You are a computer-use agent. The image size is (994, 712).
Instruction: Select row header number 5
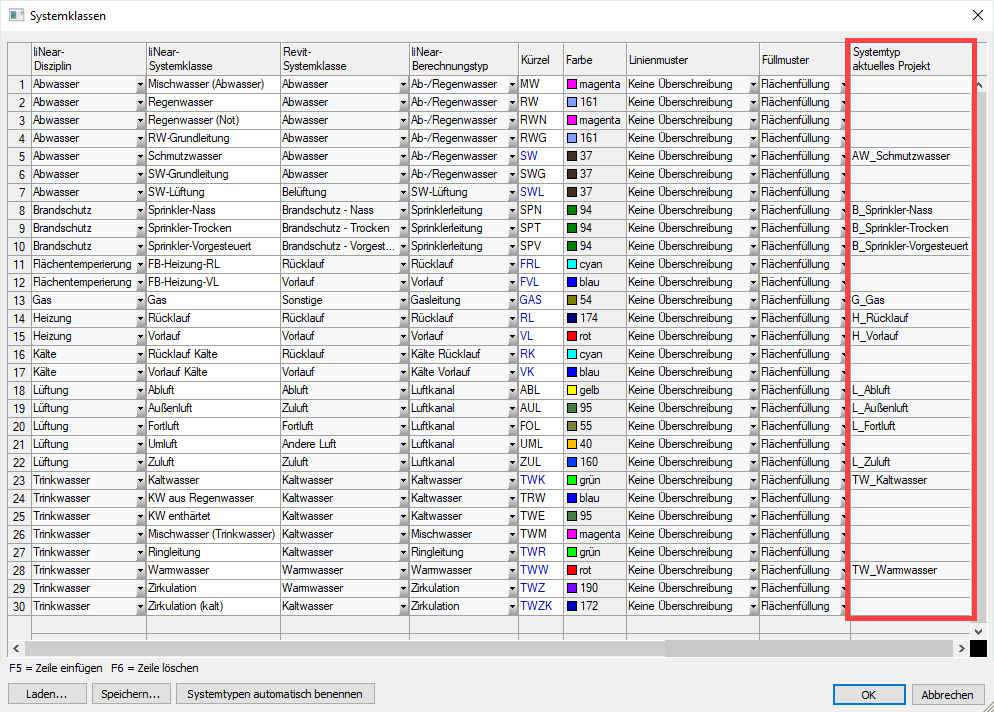coord(20,157)
